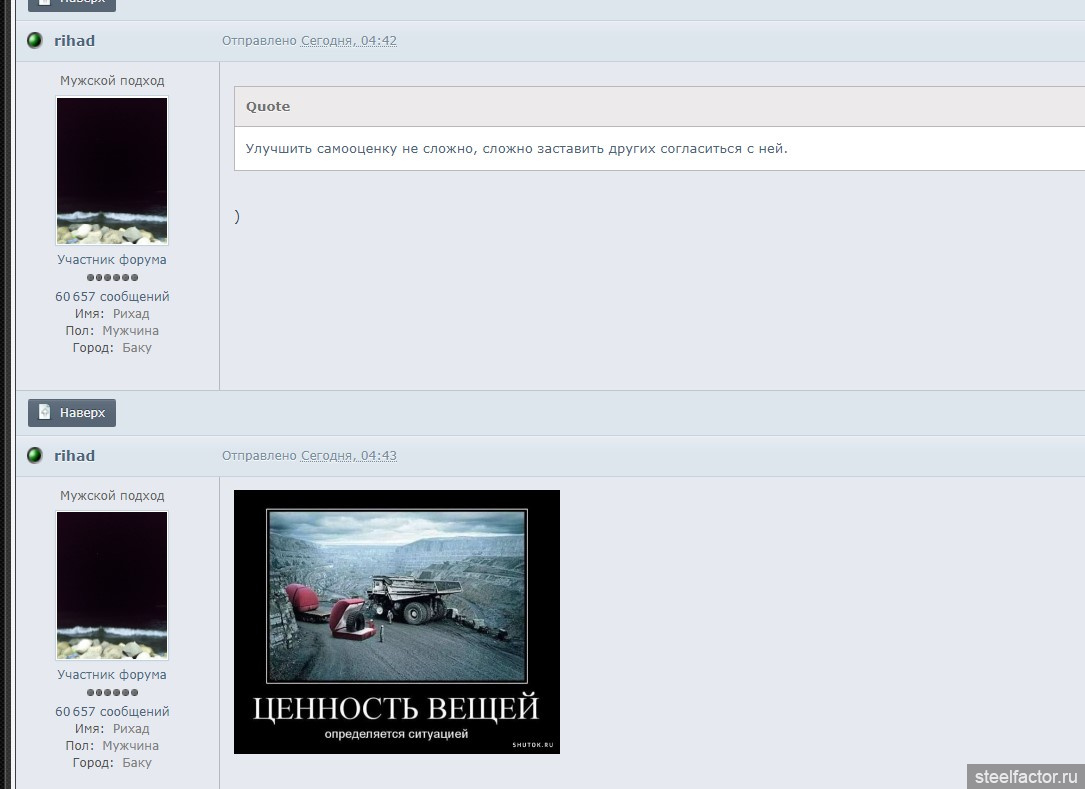This screenshot has height=789, width=1085.
Task: Select the quoted text starting with Улучшить самооценку
Action: 516,149
